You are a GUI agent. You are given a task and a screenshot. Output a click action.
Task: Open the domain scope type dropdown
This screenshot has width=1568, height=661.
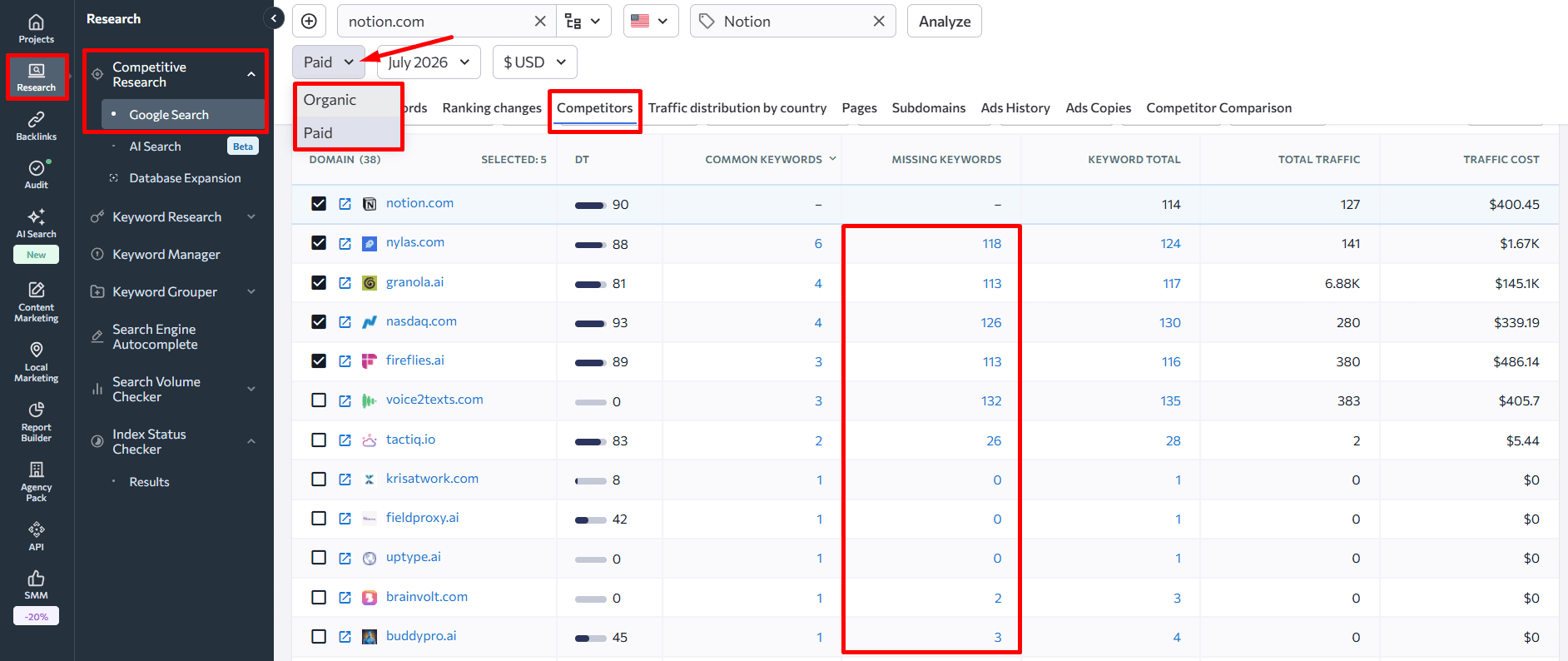pos(583,21)
